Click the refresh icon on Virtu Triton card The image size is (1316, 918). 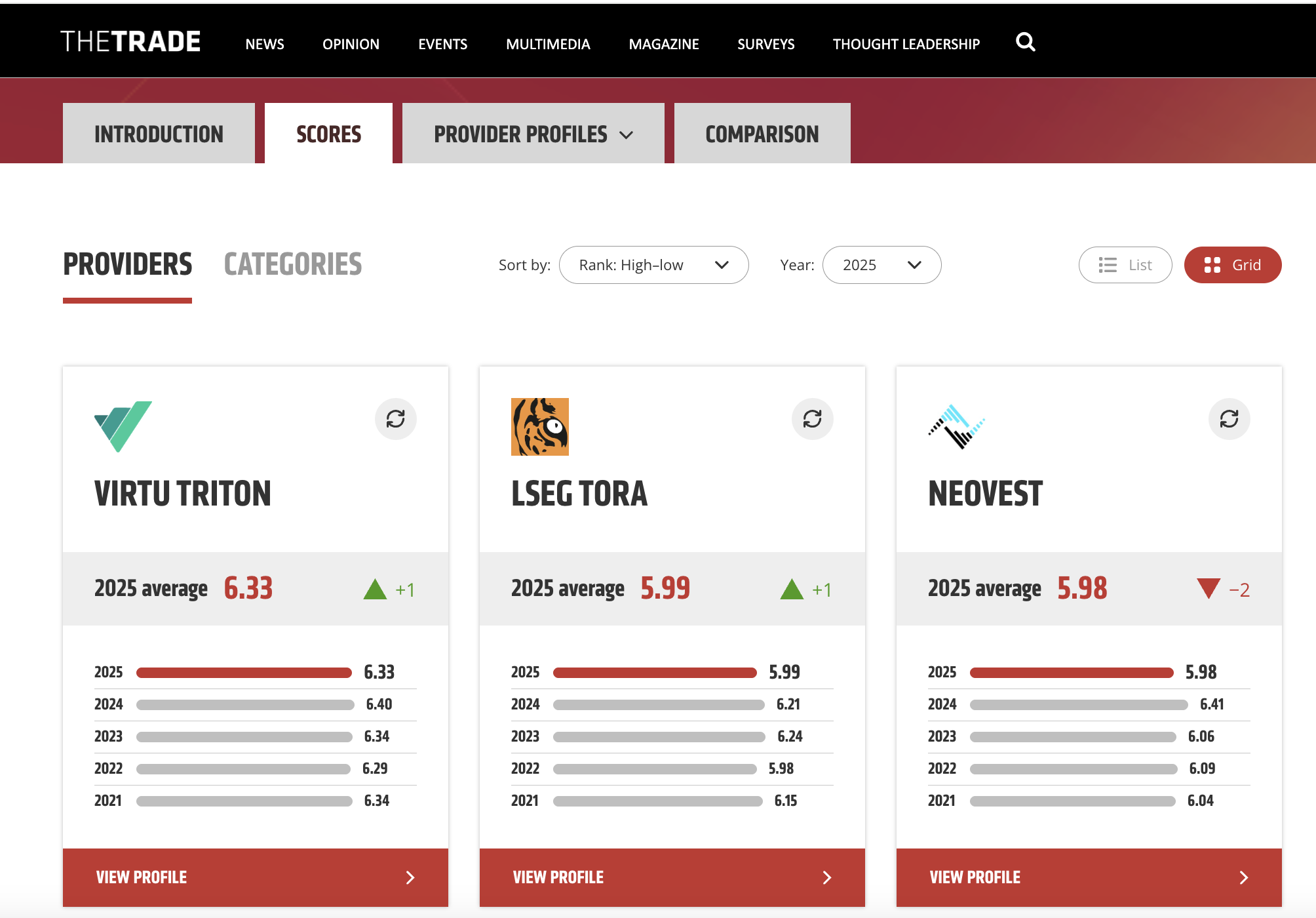pos(395,419)
